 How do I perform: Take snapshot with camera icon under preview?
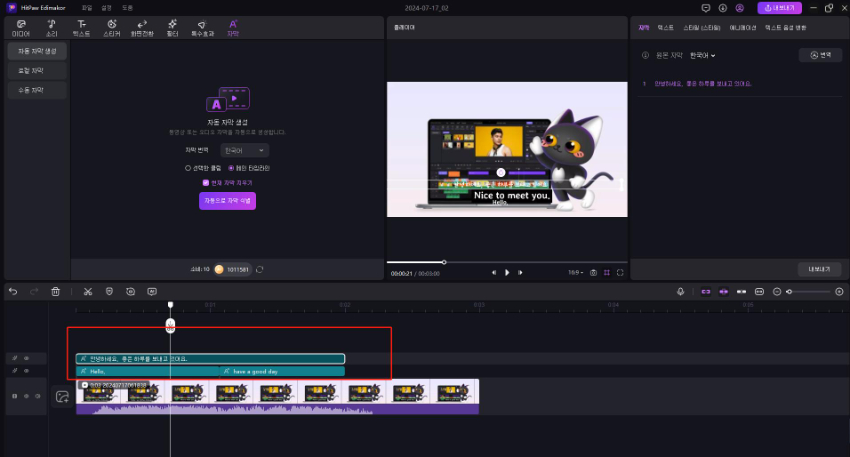(x=593, y=272)
